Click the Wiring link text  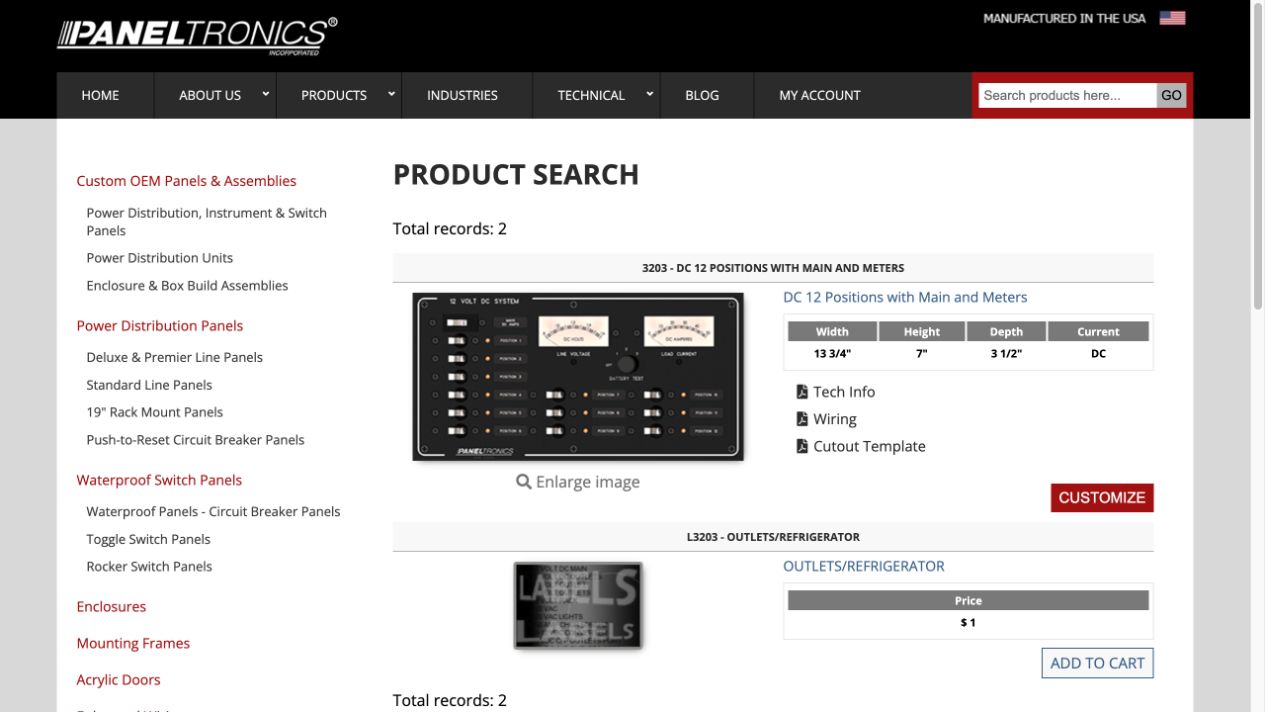coord(835,419)
